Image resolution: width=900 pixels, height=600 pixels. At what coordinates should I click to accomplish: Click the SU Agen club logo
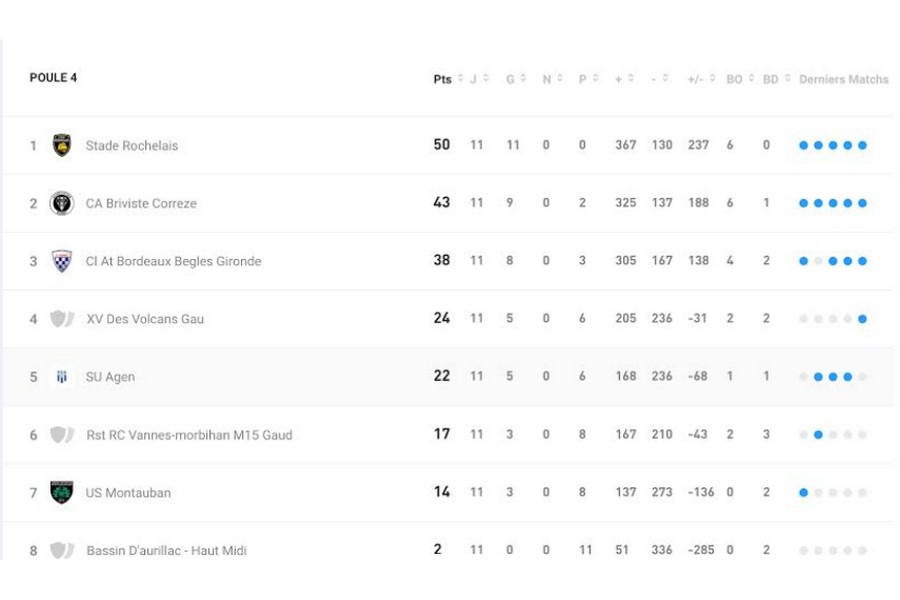tap(62, 377)
